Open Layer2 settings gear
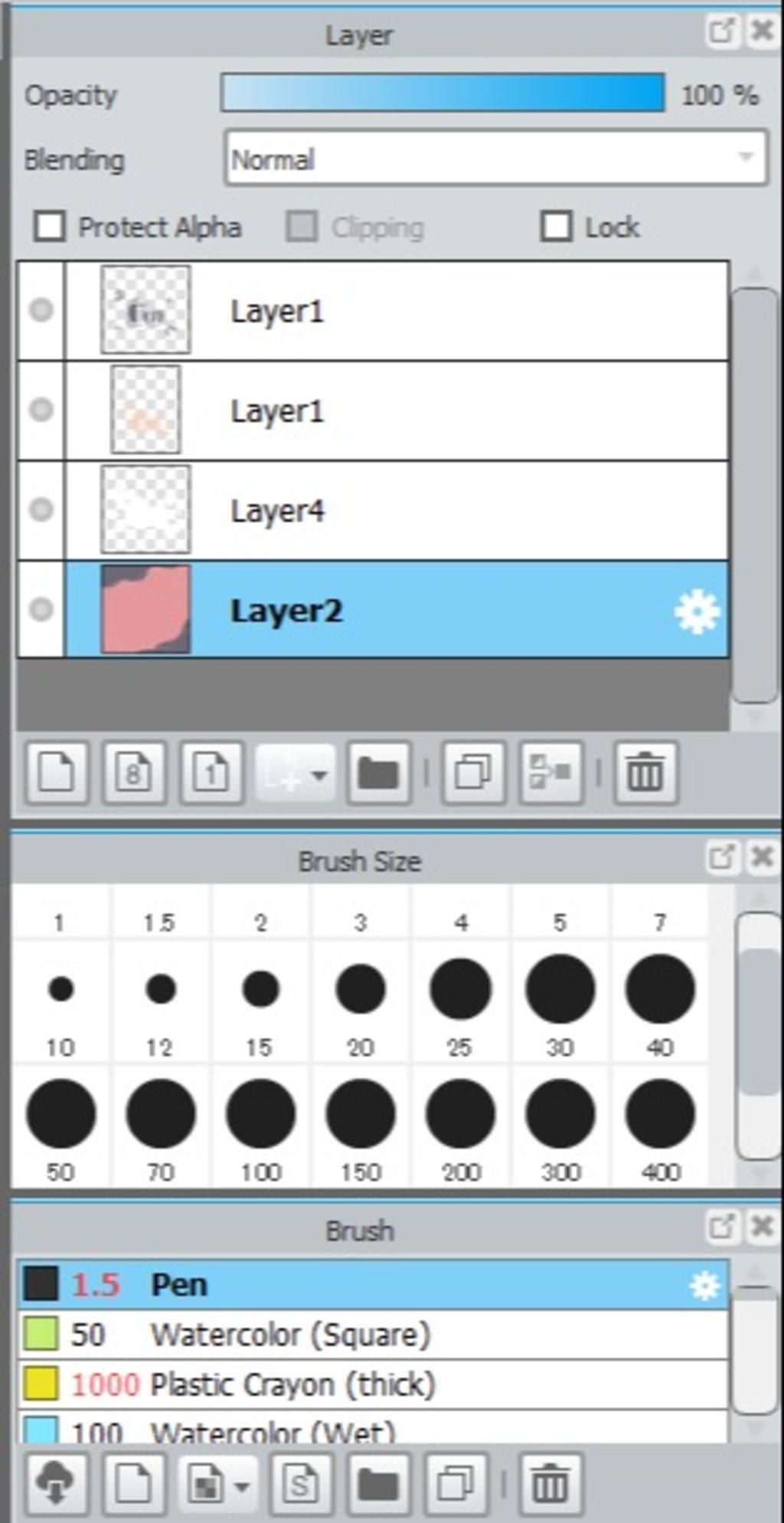Screen dimensions: 784x1523 point(697,612)
